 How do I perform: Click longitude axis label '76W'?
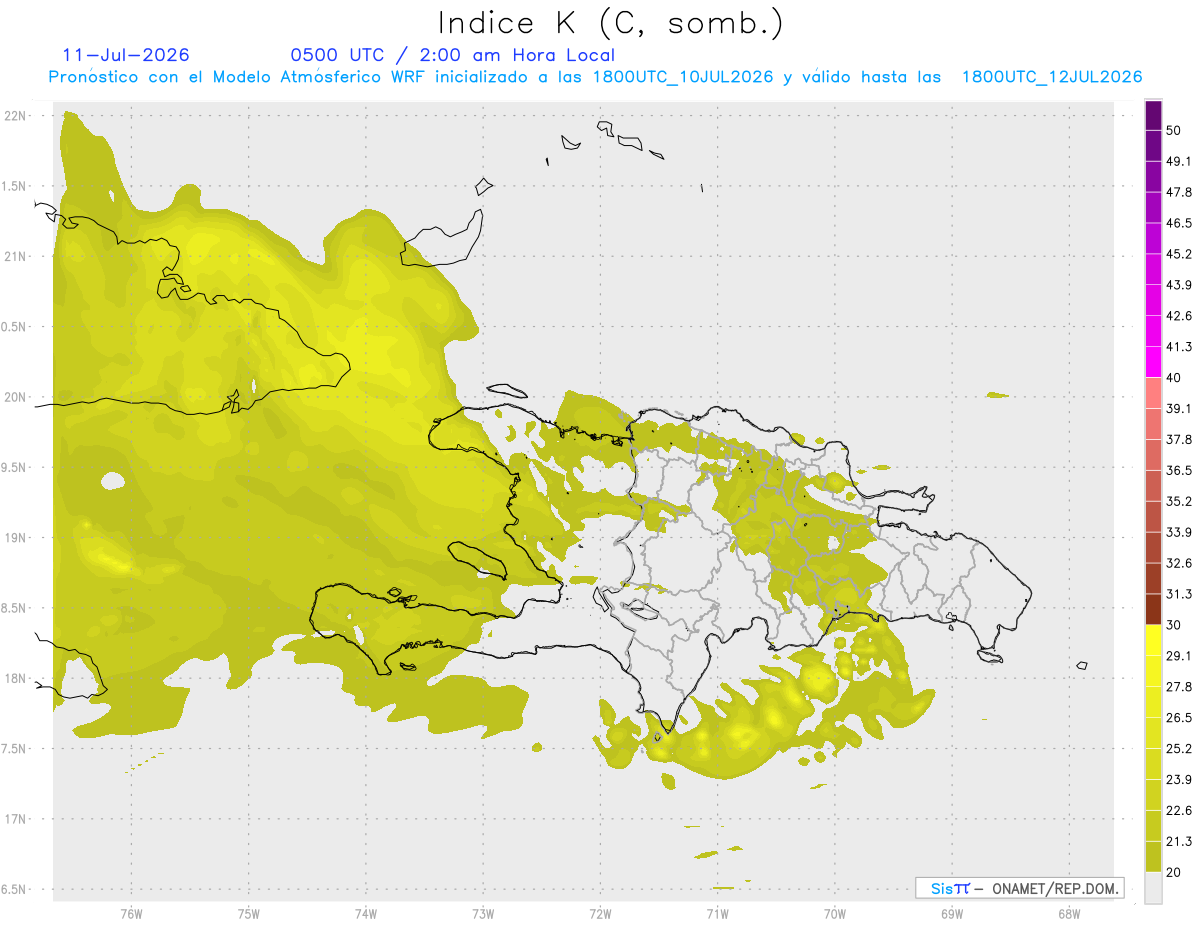point(131,912)
